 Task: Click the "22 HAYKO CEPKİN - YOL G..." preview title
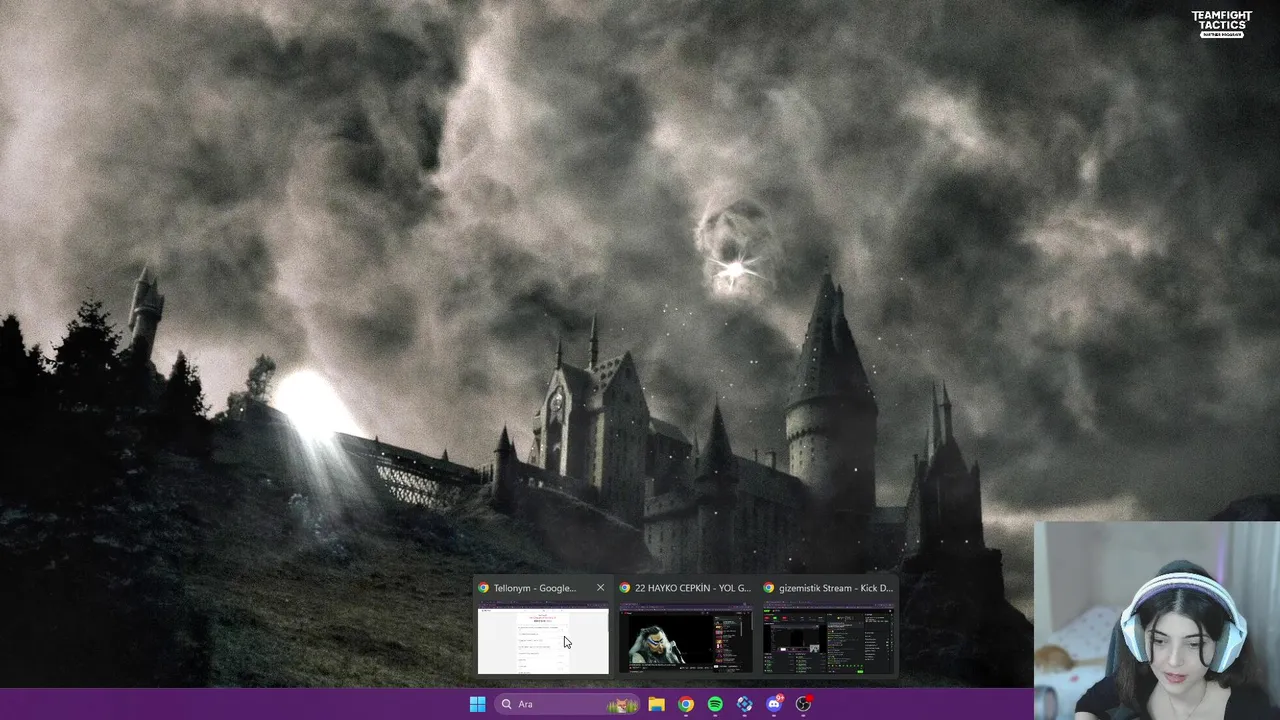point(692,588)
